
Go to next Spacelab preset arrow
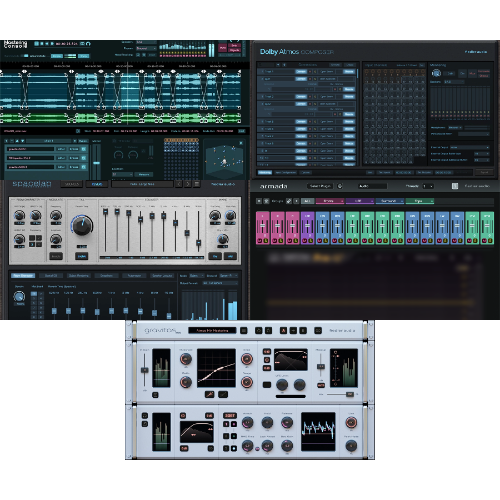[x=188, y=184]
